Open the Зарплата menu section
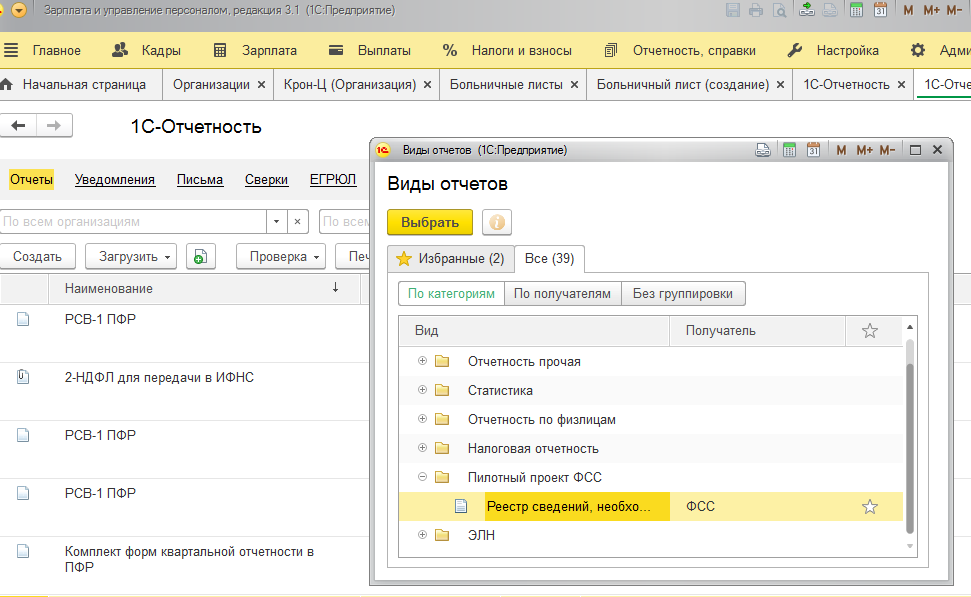Viewport: 971px width, 597px height. coord(255,51)
